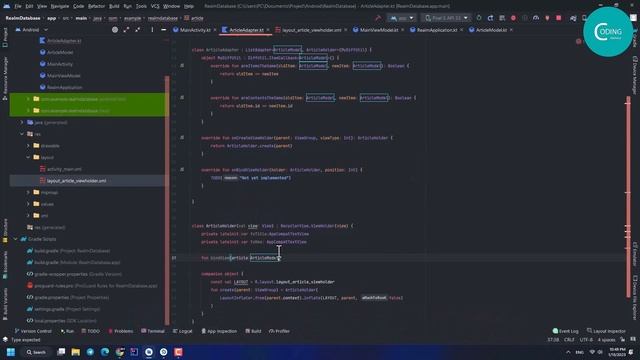
Task: Click the error indicator in editor corner
Action: coord(578,41)
